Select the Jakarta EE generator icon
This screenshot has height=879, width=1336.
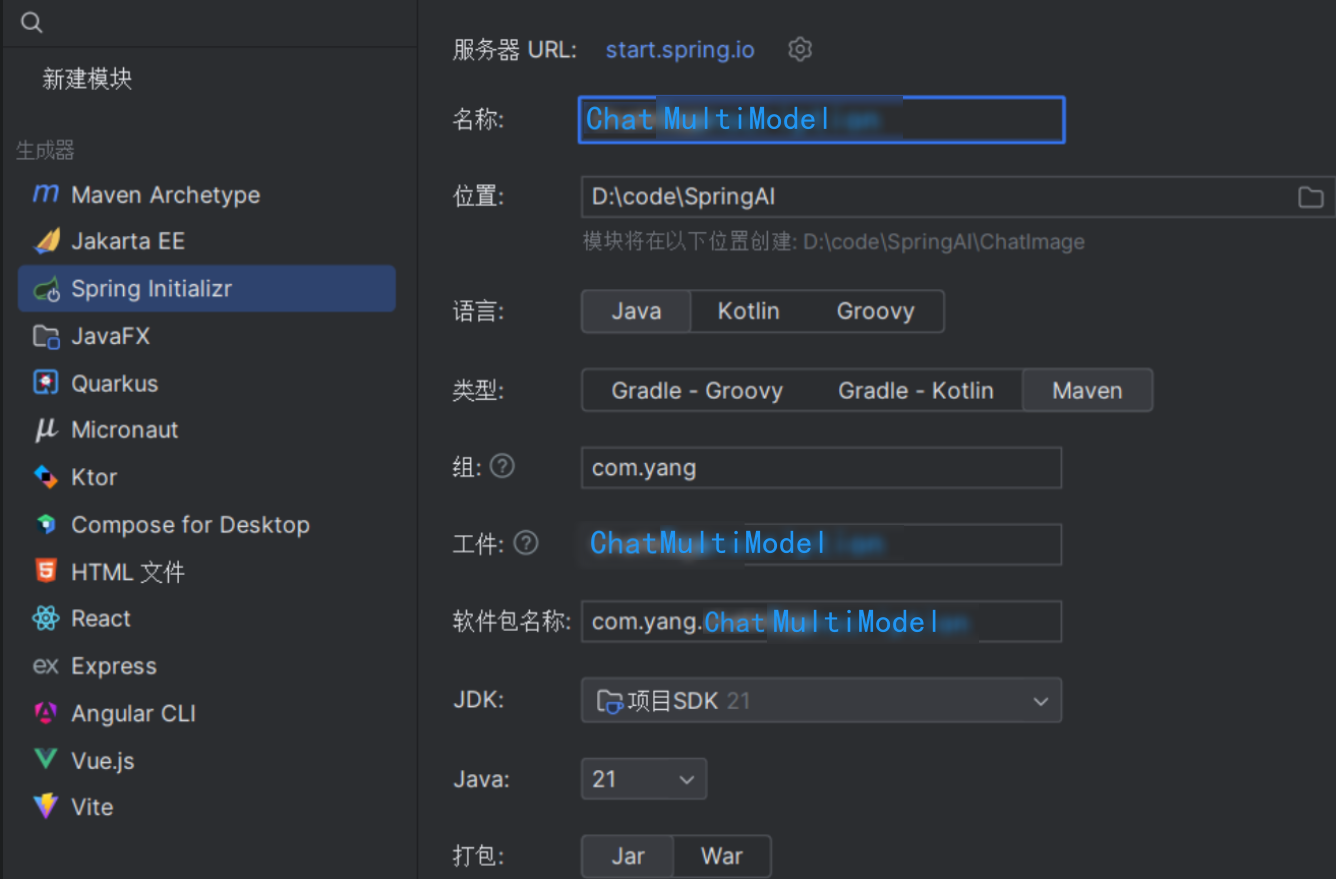(x=46, y=241)
